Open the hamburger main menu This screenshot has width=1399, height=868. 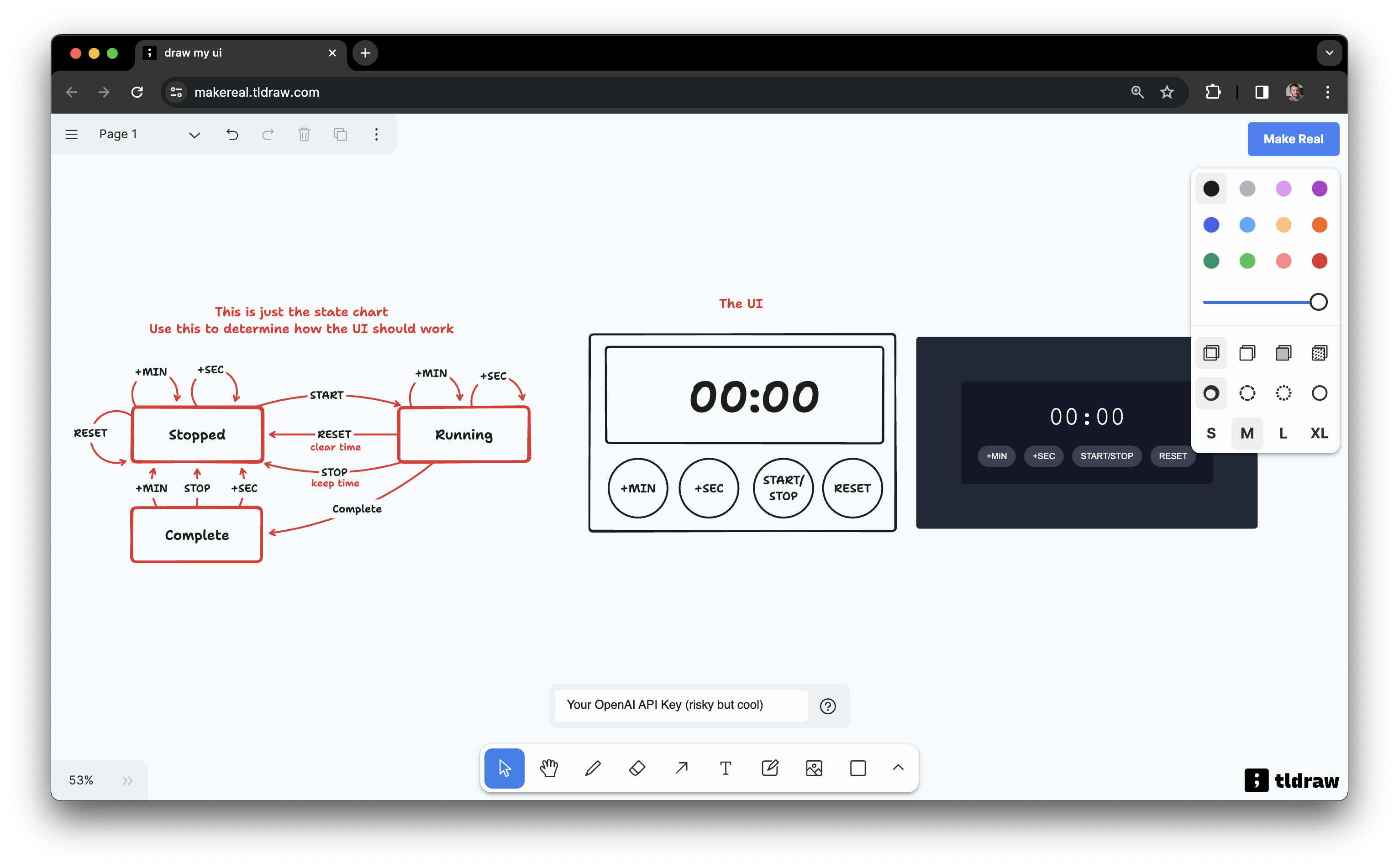click(71, 134)
